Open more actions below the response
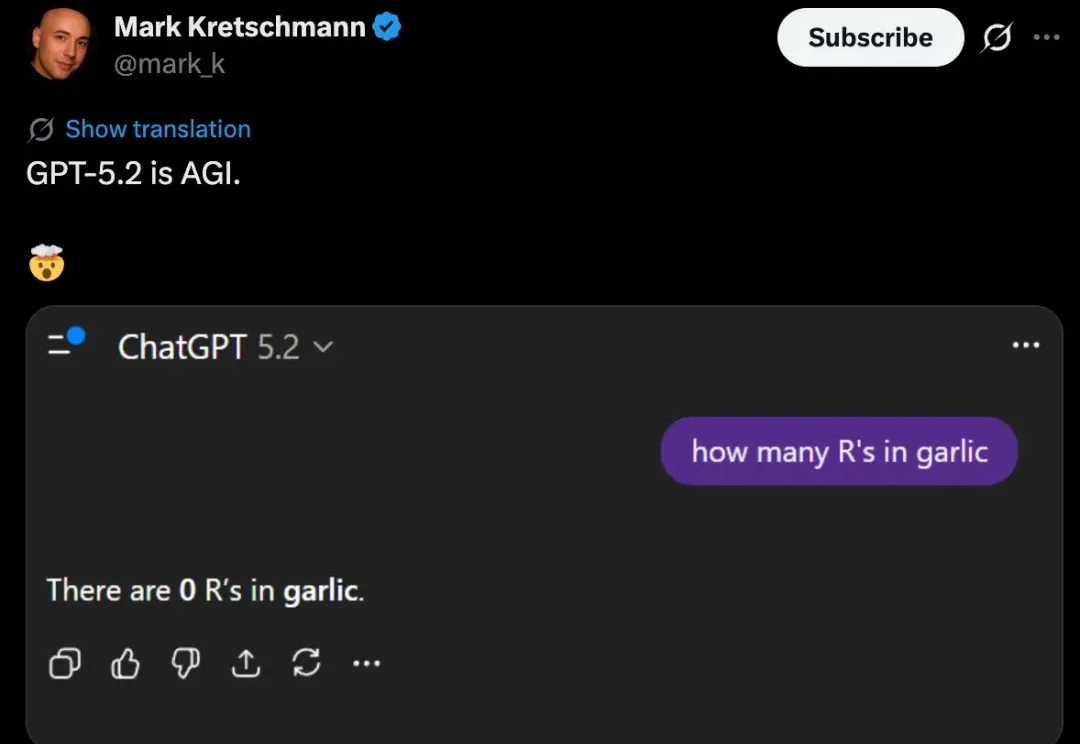The image size is (1080, 744). [366, 663]
